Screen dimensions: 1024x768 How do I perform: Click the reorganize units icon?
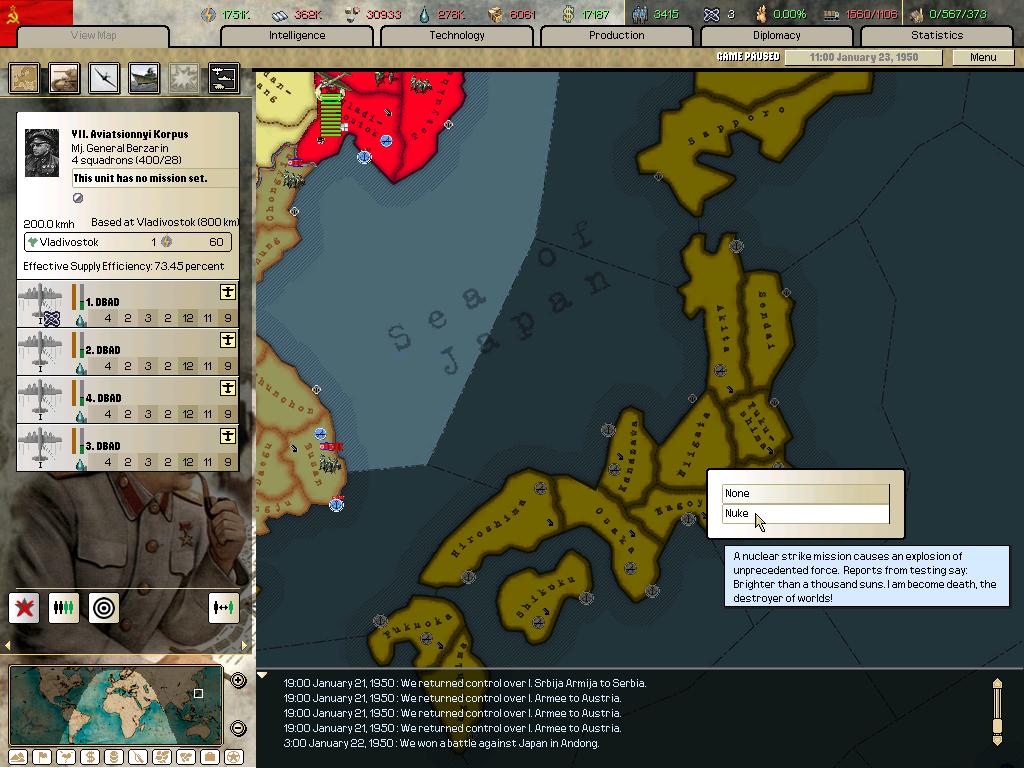click(64, 608)
